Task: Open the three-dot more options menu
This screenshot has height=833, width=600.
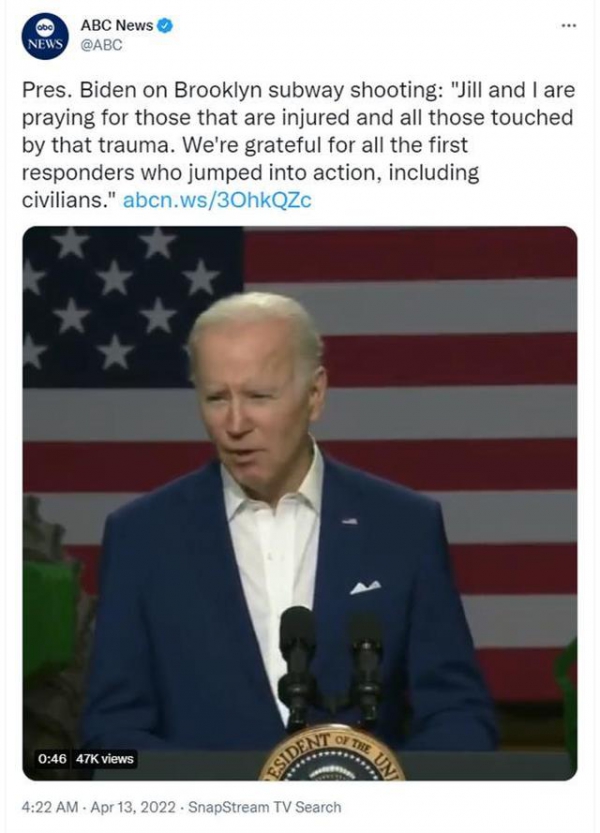Action: (569, 25)
